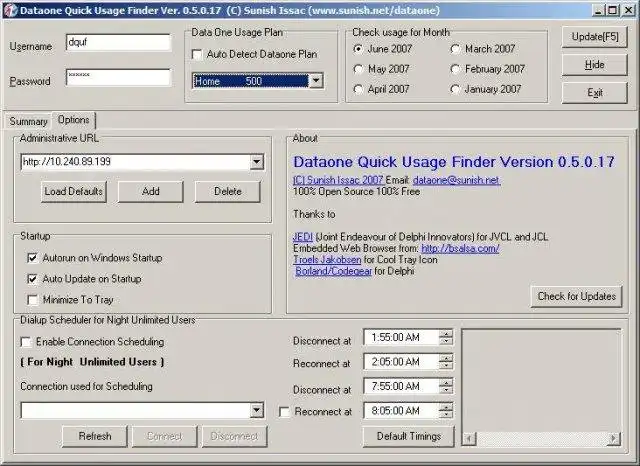Click the Hide button
Screen dimensions: 640x466
595,65
